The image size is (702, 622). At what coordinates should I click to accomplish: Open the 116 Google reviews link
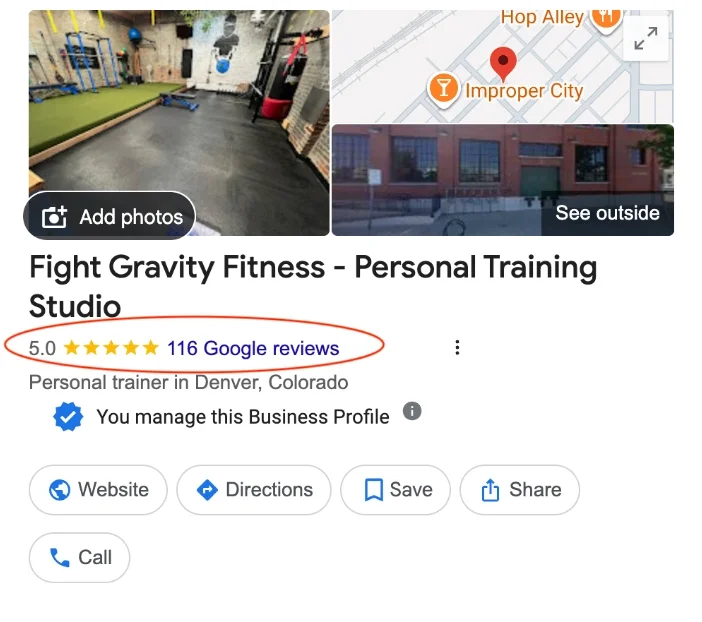pos(253,348)
